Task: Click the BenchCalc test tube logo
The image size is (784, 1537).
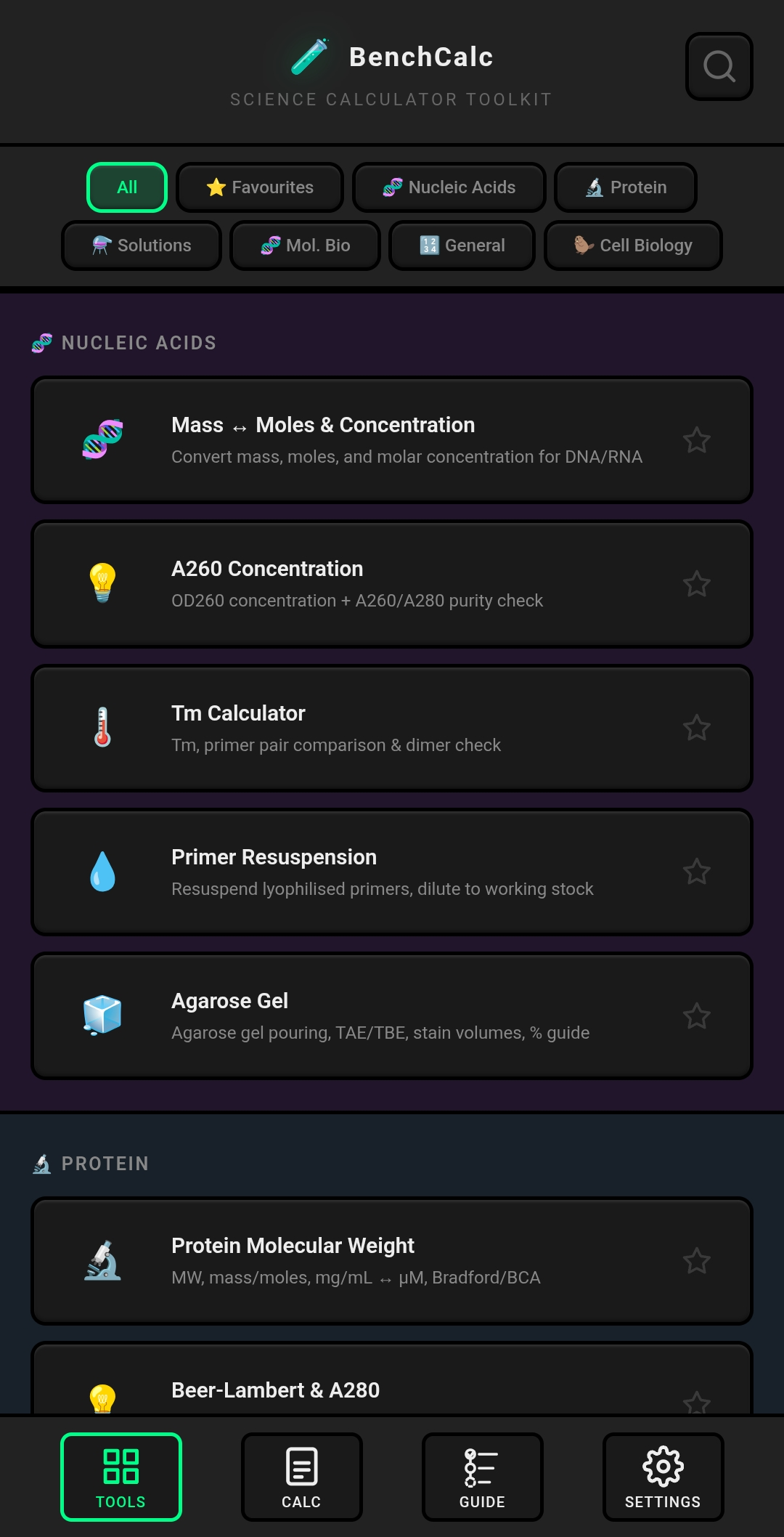Action: [310, 57]
